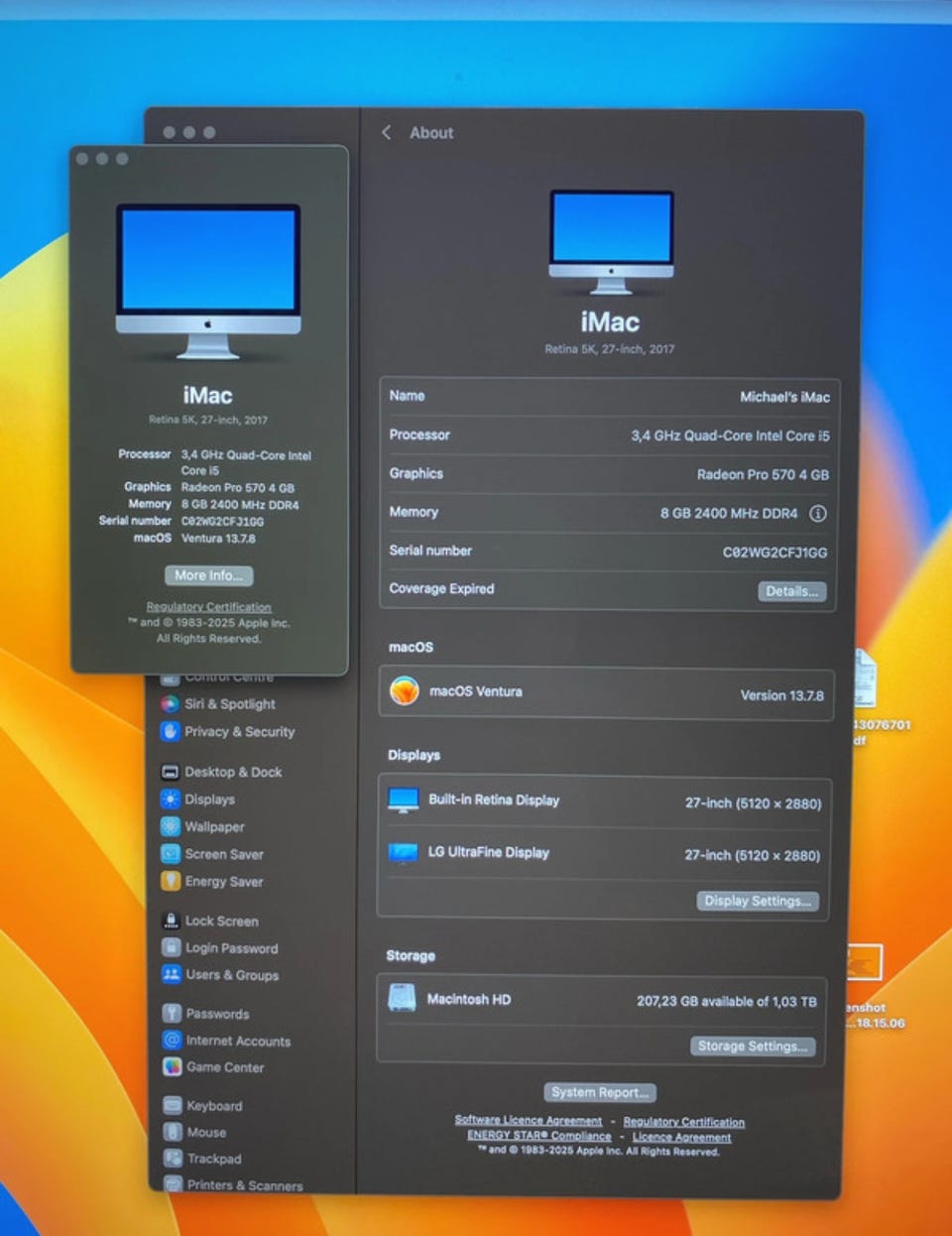952x1236 pixels.
Task: Open Regulatory Certification link in small window
Action: [x=208, y=607]
